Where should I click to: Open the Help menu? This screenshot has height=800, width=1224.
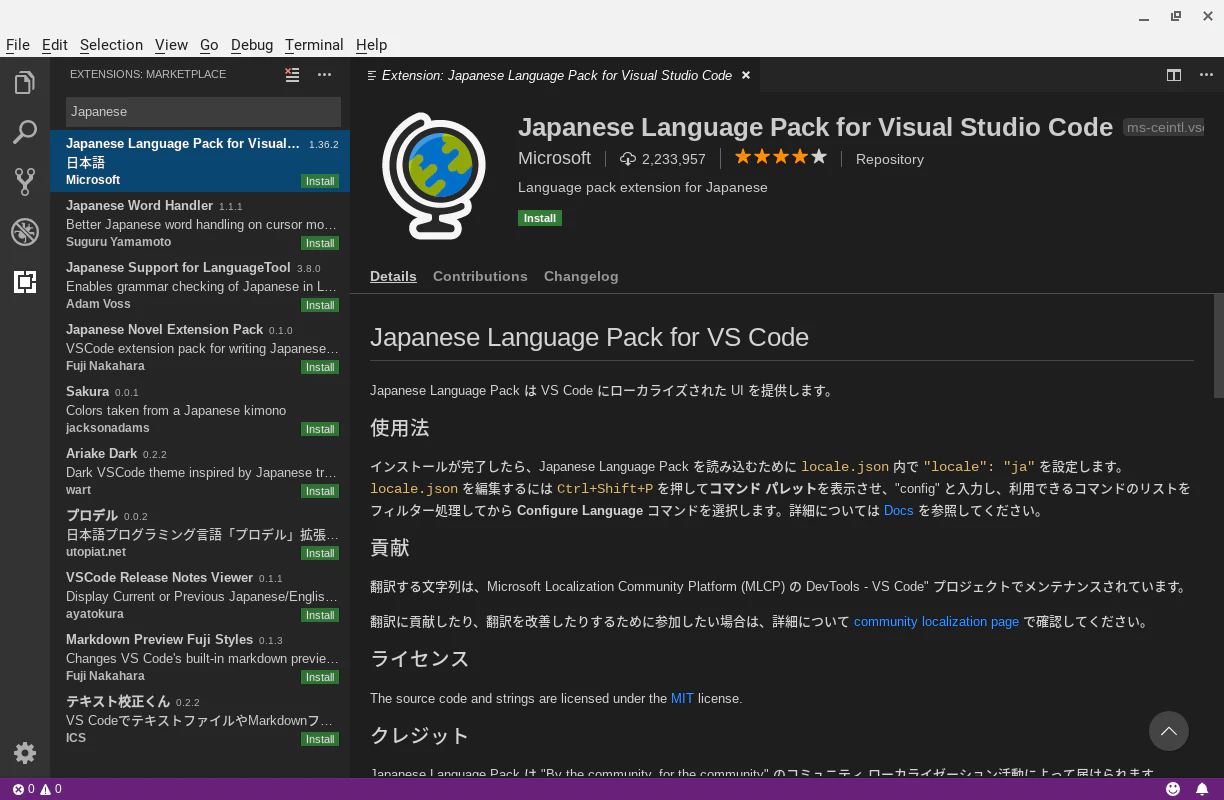coord(371,45)
